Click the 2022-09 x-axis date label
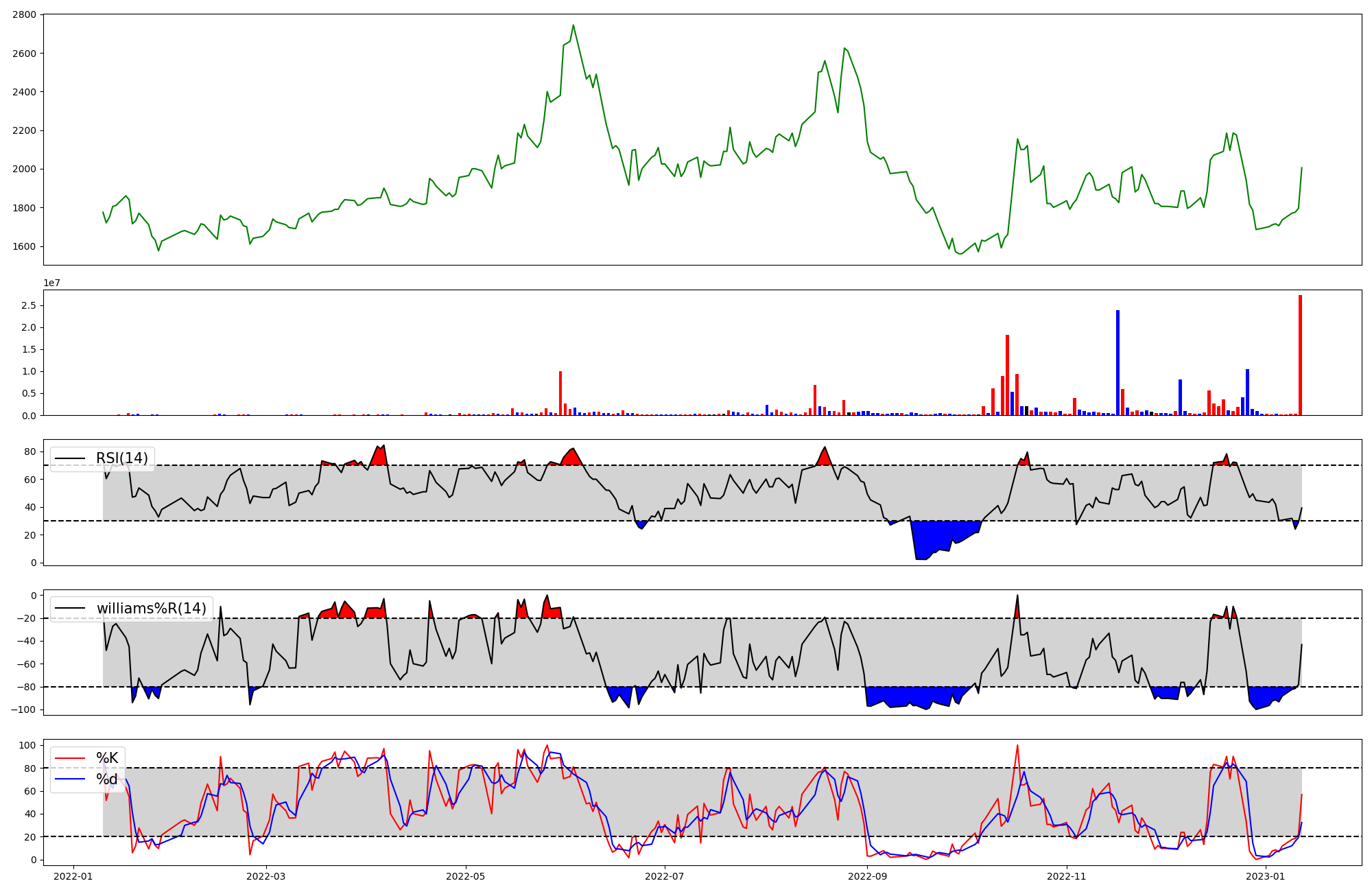Viewport: 1372px width, 892px height. [867, 876]
